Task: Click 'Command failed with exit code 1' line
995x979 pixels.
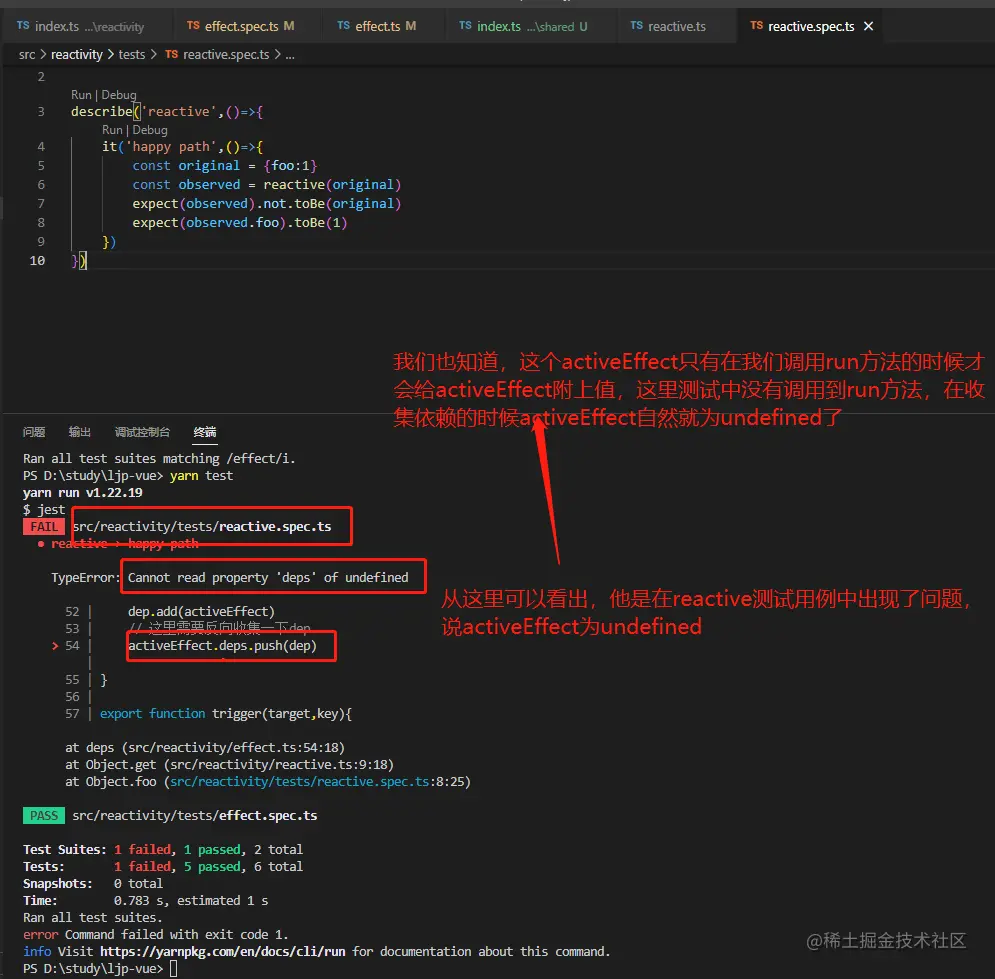Action: point(155,935)
